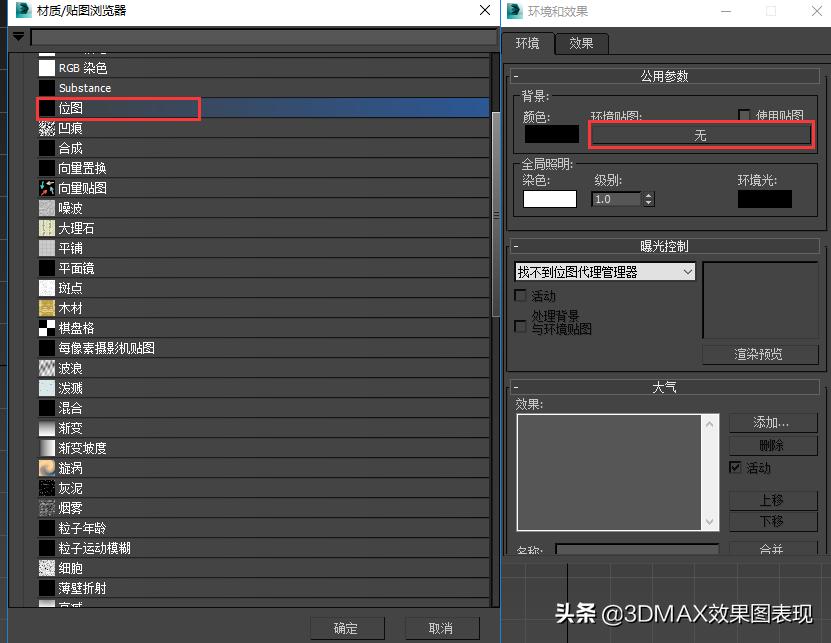Click the 无 environment map button
Viewport: 831px width, 643px height.
click(x=701, y=134)
